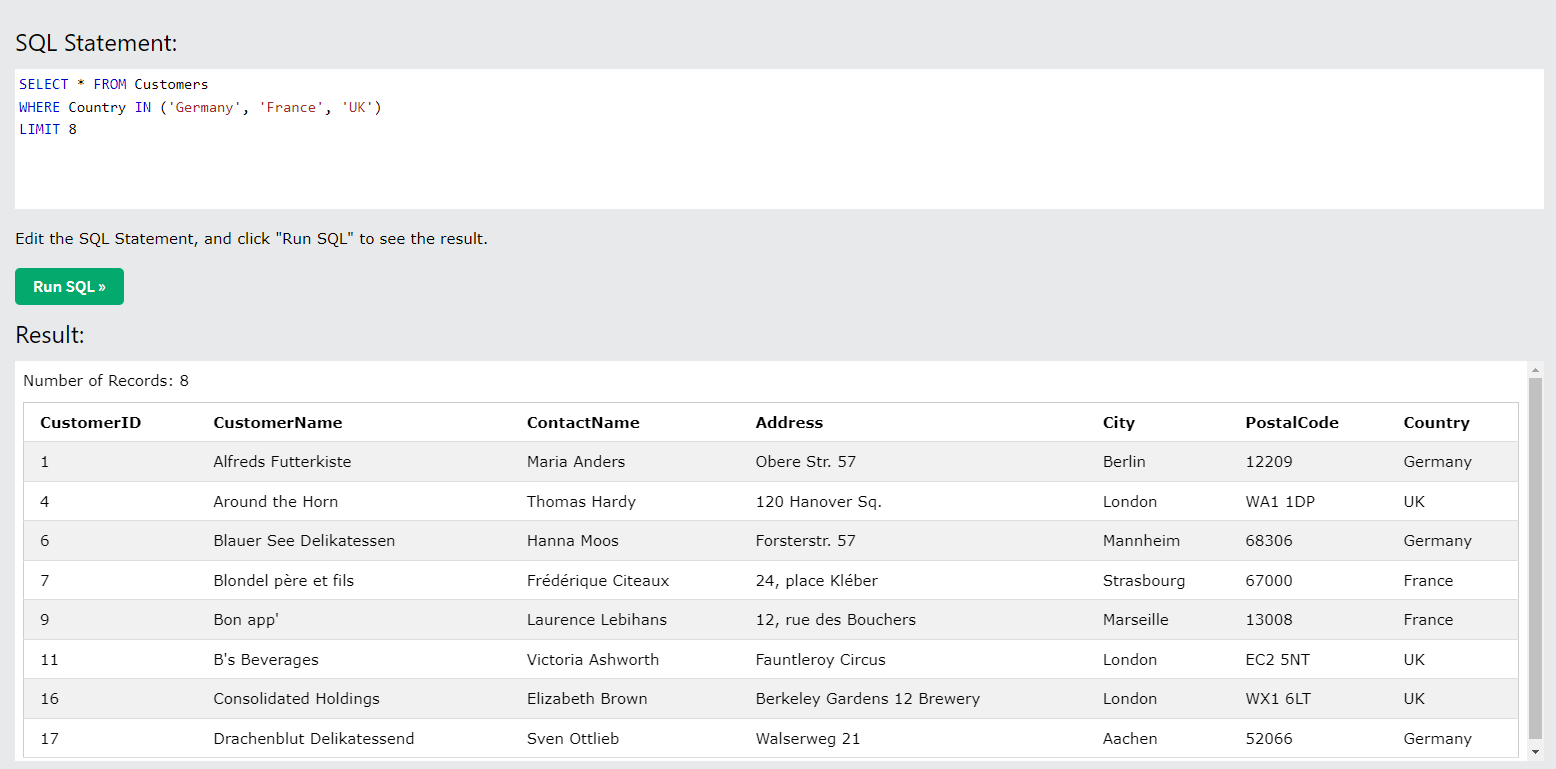Click the SELECT keyword in the editor
1556x769 pixels.
(44, 84)
